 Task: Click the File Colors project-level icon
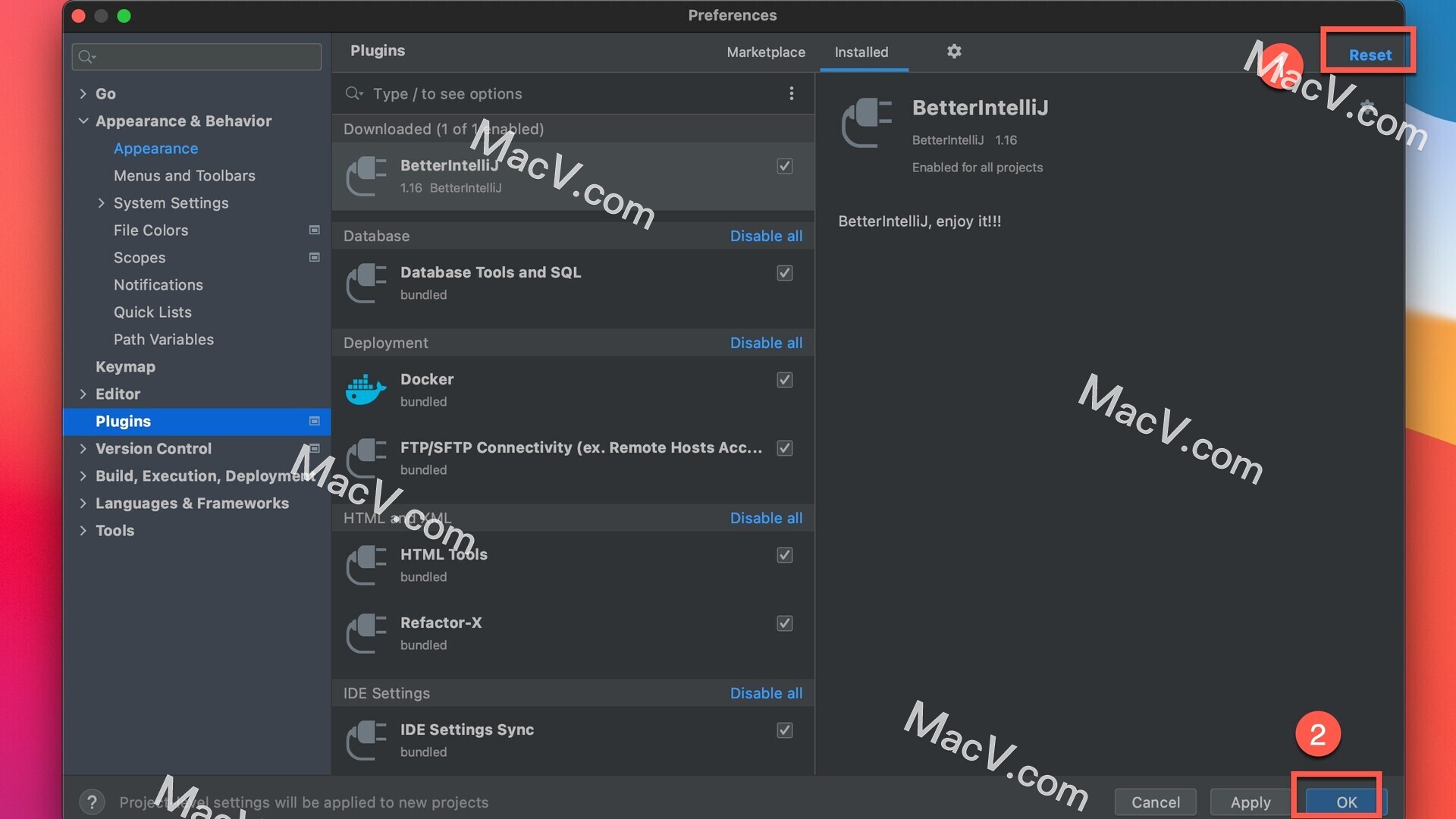(x=314, y=230)
